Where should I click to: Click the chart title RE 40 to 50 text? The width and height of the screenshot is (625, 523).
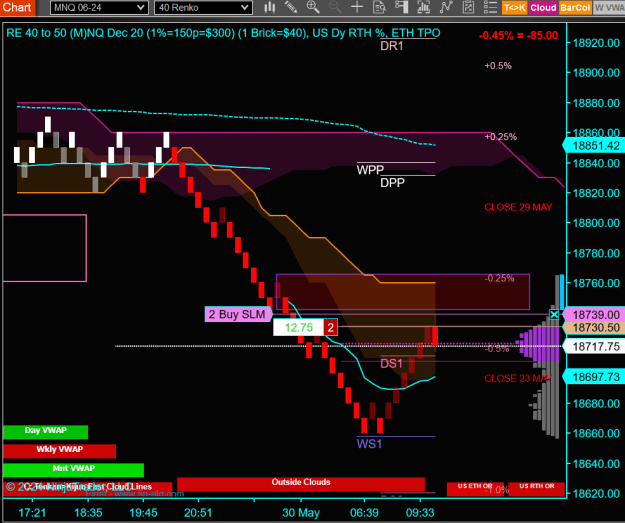223,33
